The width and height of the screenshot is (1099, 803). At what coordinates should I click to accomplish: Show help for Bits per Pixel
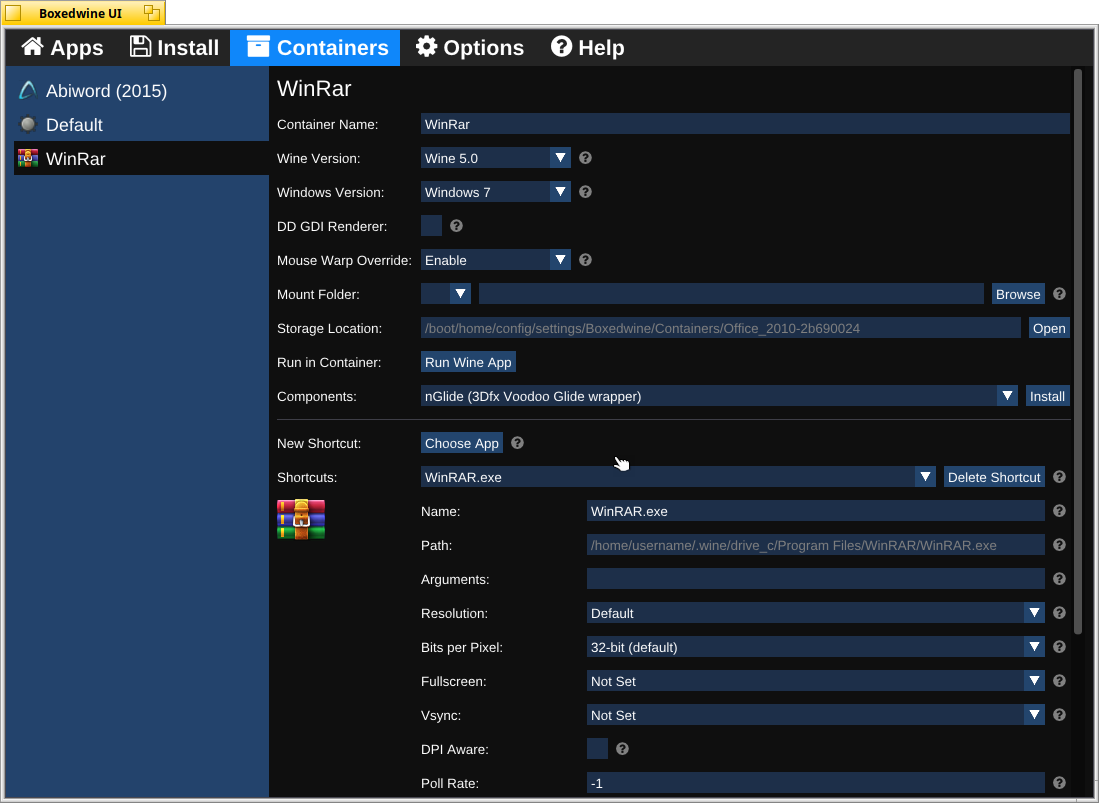pos(1059,647)
